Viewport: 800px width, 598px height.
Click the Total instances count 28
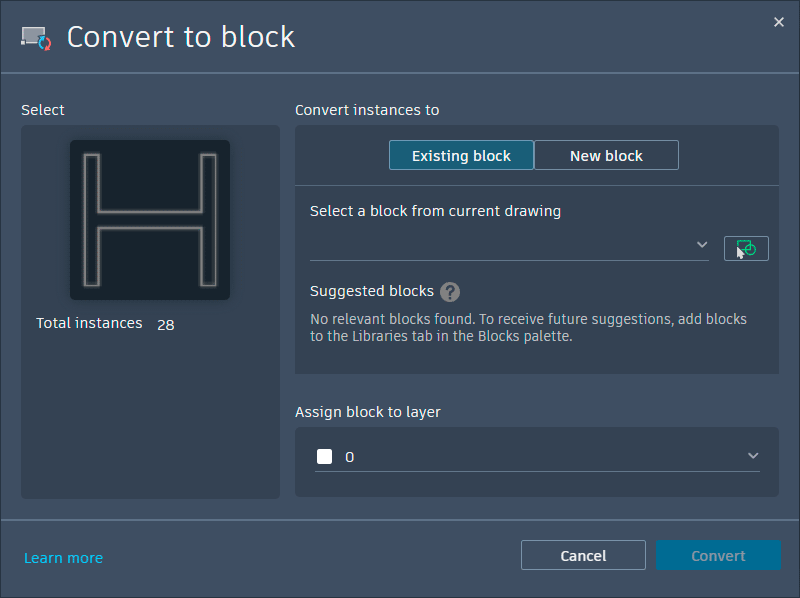[166, 324]
